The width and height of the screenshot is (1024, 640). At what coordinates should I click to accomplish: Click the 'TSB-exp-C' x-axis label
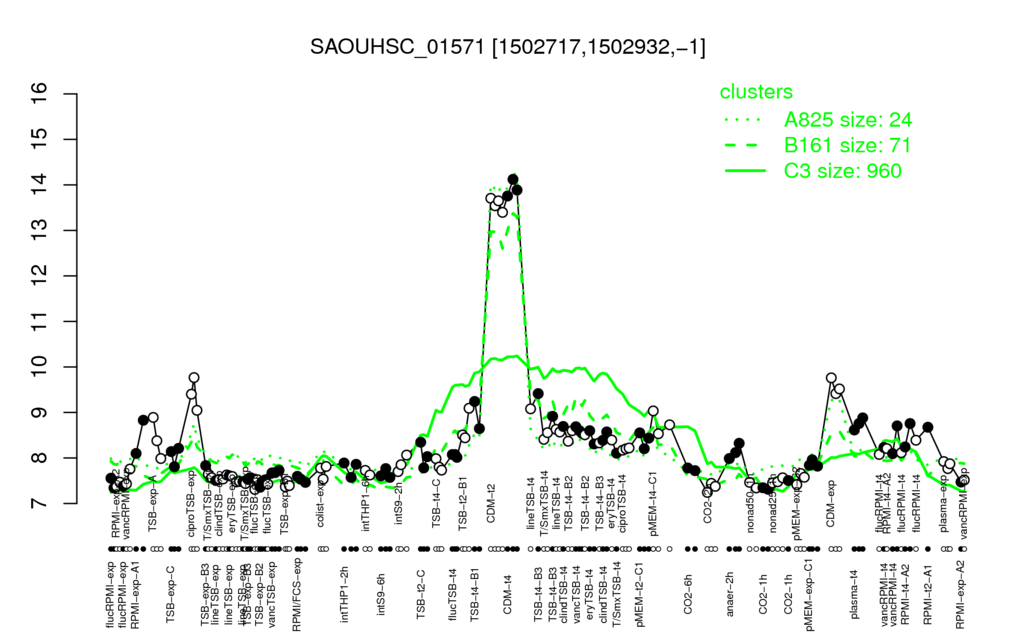click(170, 594)
